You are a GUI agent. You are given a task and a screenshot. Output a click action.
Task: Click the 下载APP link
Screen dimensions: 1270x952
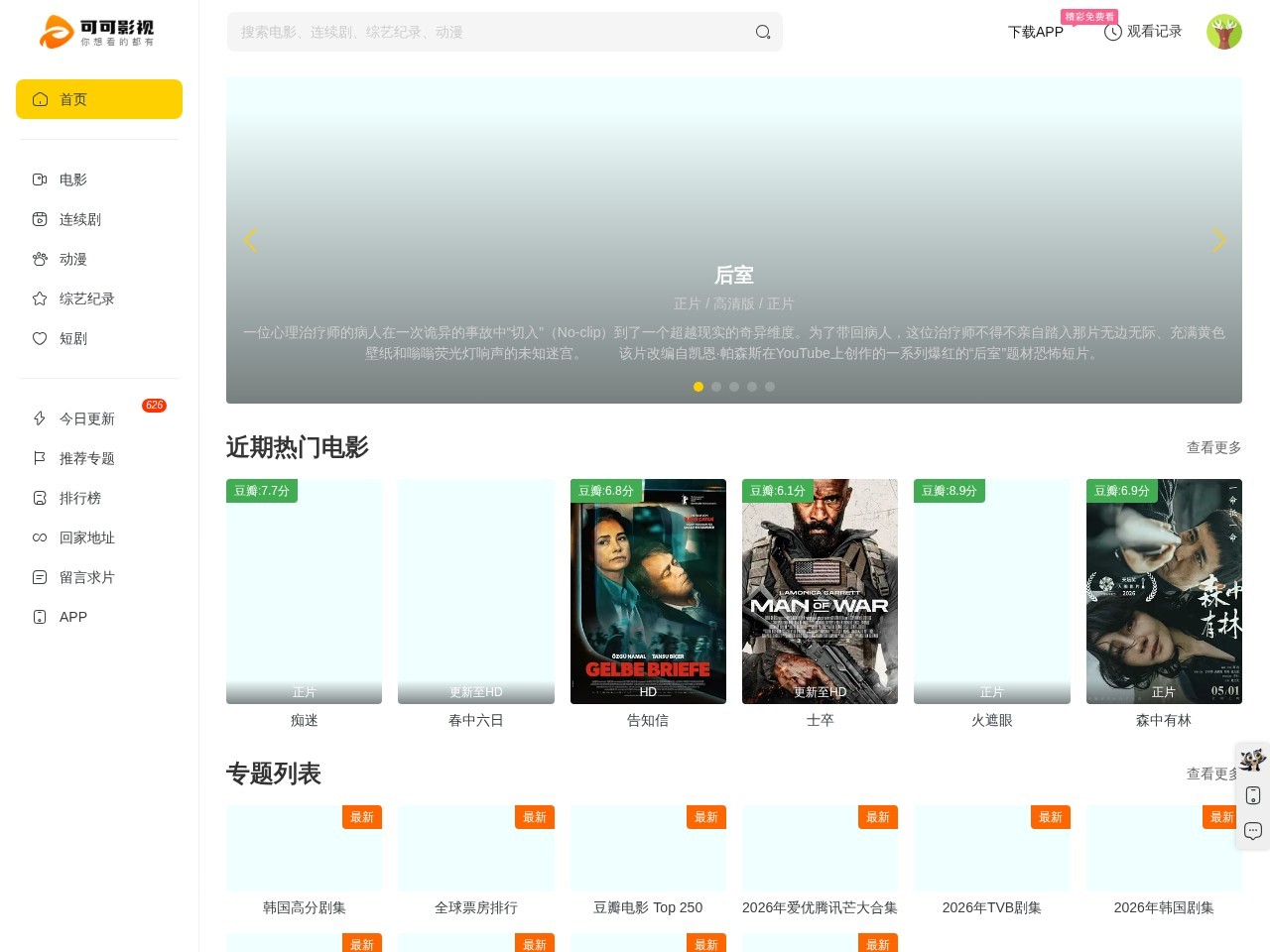1036,32
